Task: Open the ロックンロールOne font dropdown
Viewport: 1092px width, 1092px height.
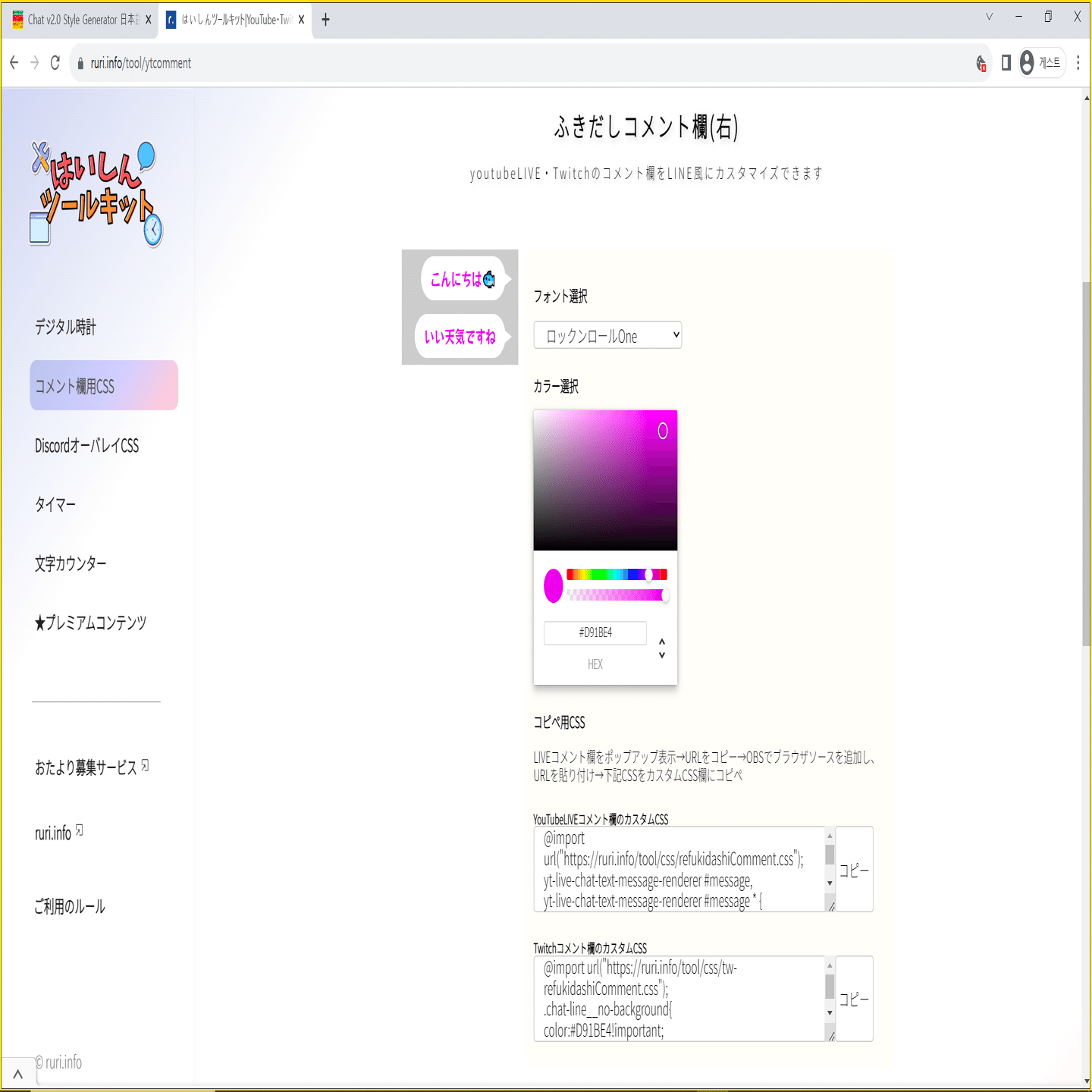Action: (x=607, y=334)
